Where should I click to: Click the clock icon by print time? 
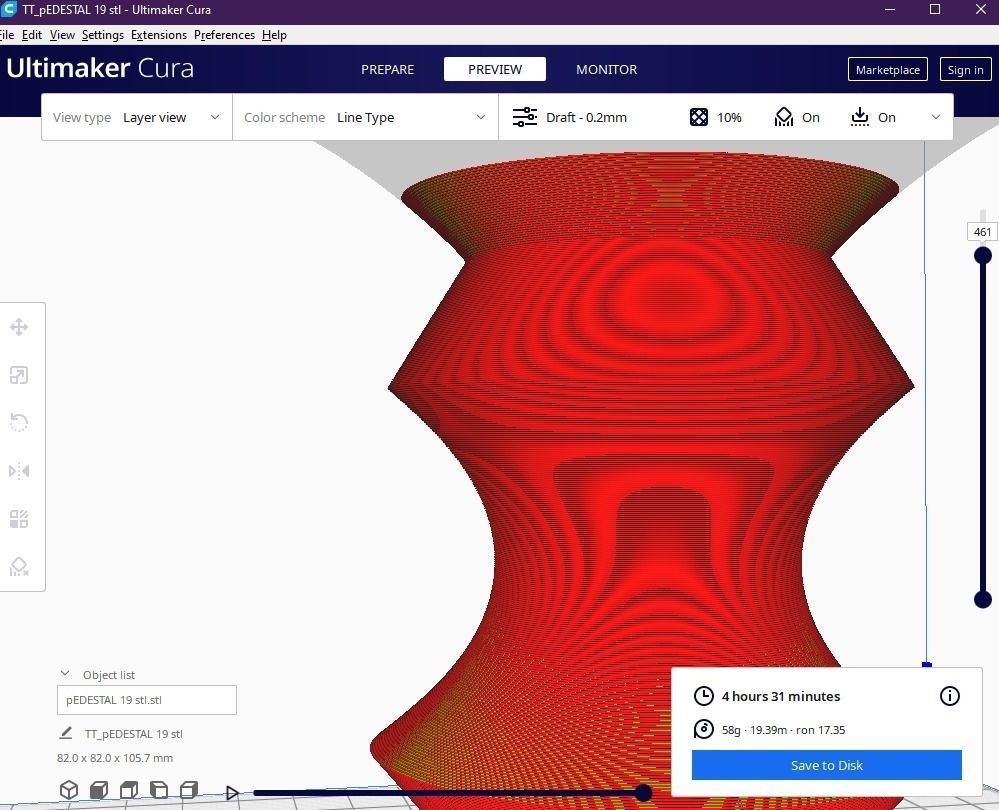[x=703, y=696]
